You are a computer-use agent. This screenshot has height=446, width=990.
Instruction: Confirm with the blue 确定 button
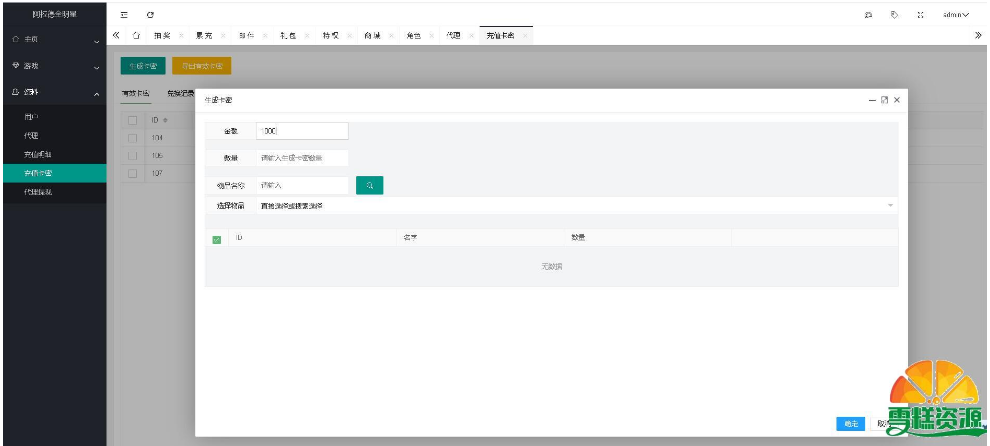(850, 424)
